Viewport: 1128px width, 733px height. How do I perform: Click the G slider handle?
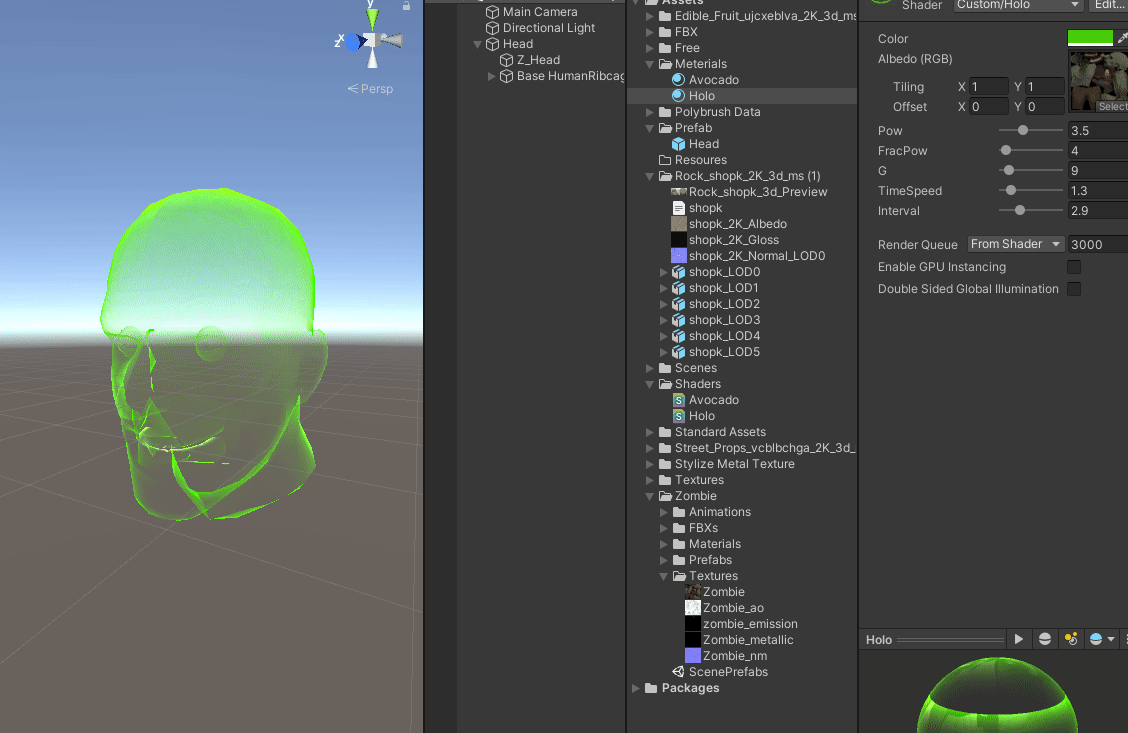(x=1009, y=170)
